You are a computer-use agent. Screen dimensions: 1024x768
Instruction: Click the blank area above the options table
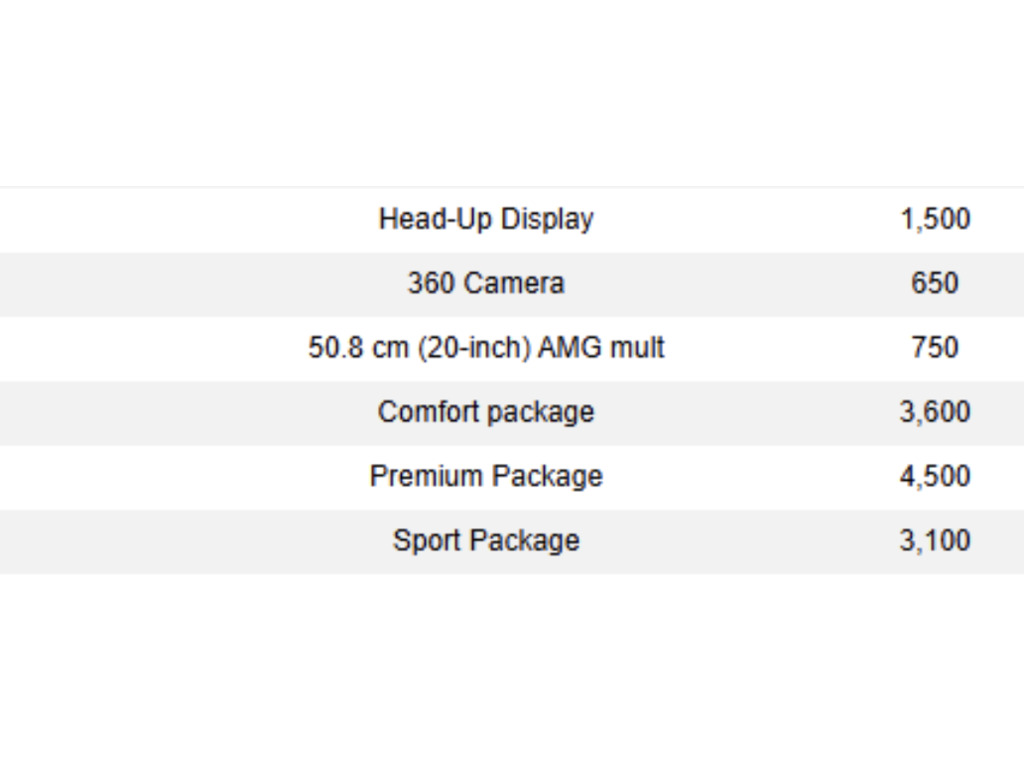[512, 93]
